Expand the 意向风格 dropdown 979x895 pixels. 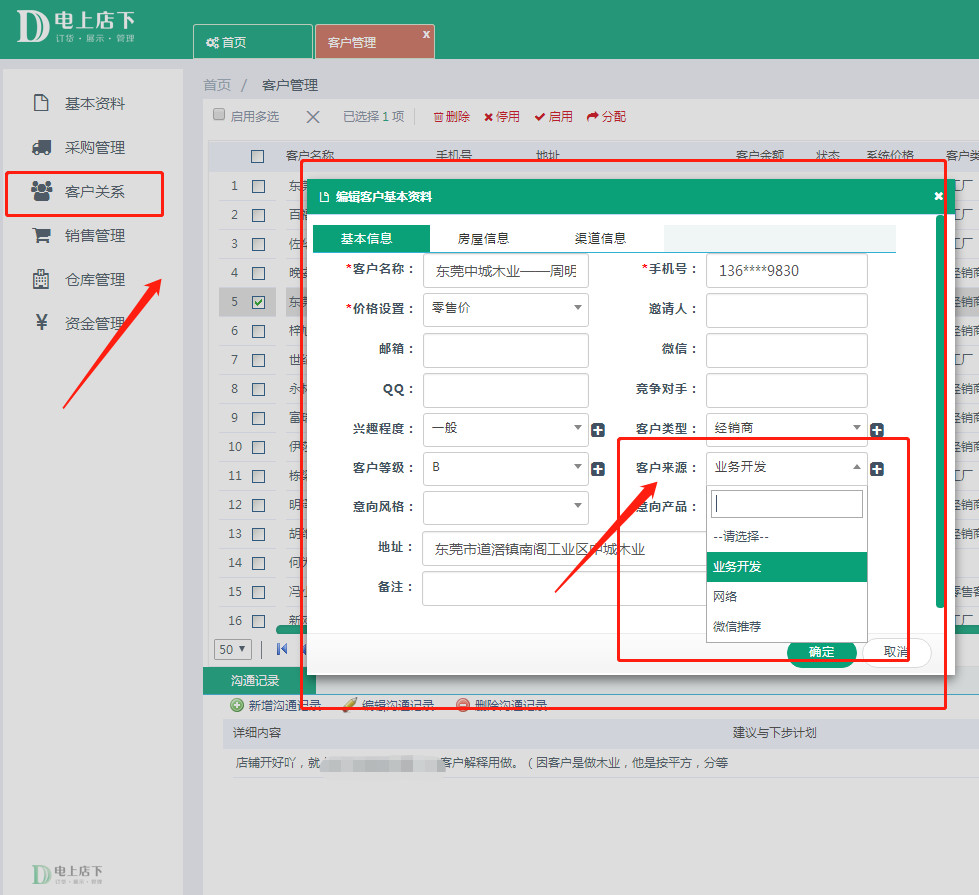(x=505, y=507)
